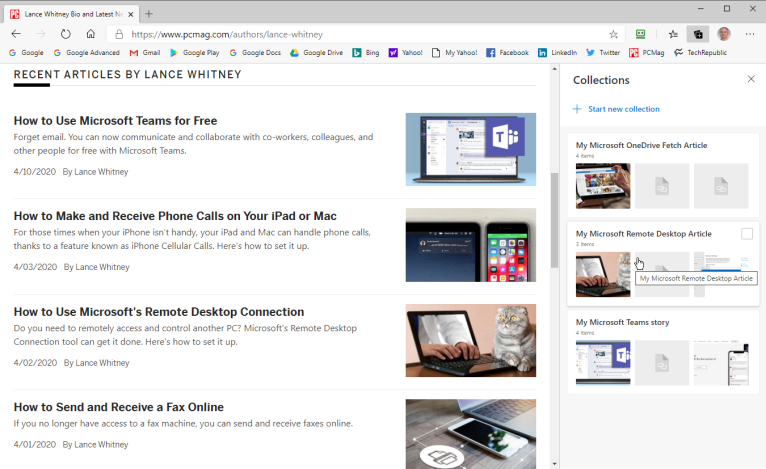Click the 4/02/2020 article date
The width and height of the screenshot is (766, 469).
35,363
